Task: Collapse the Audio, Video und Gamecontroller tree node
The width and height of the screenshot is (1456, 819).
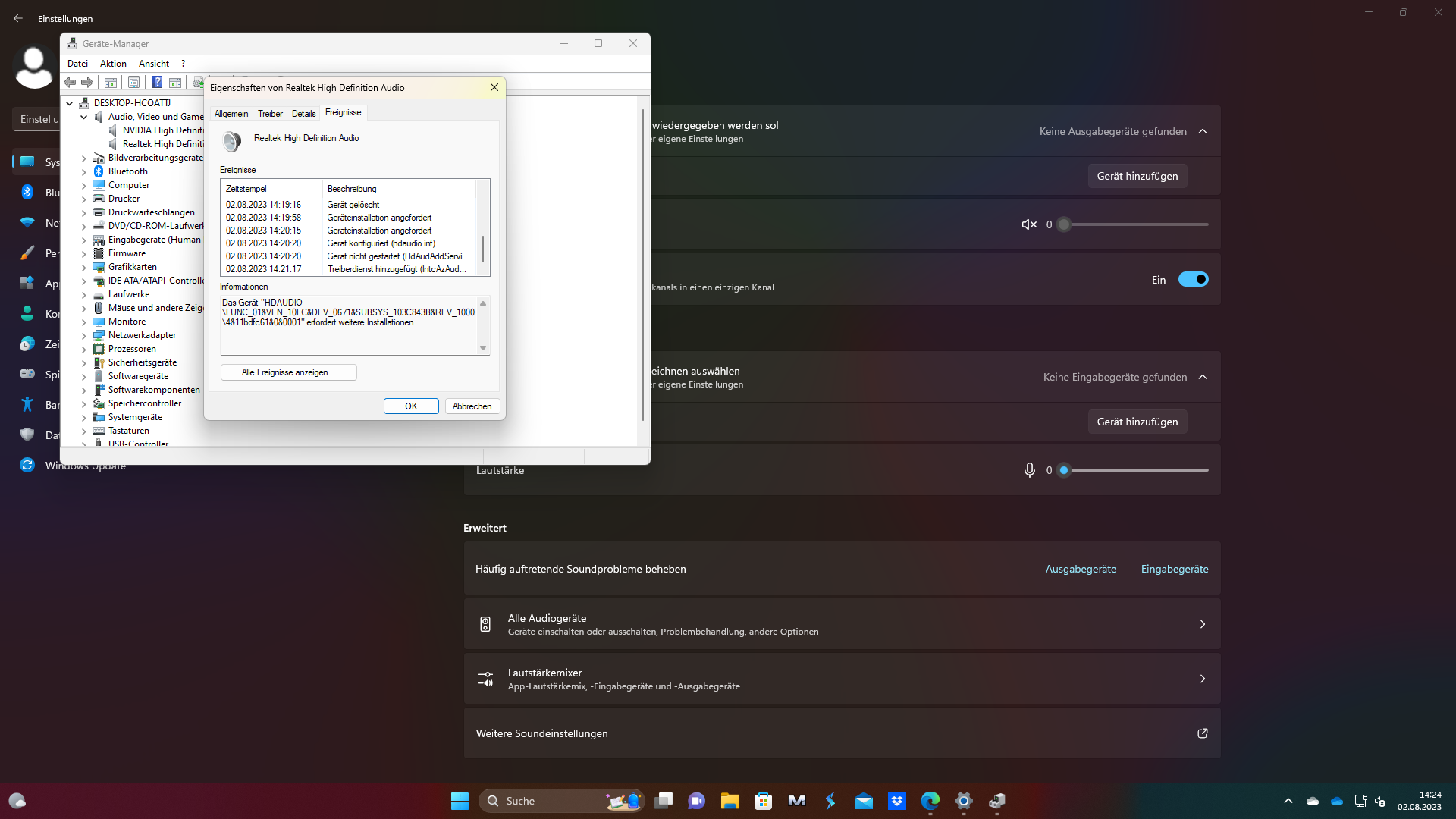Action: tap(83, 117)
